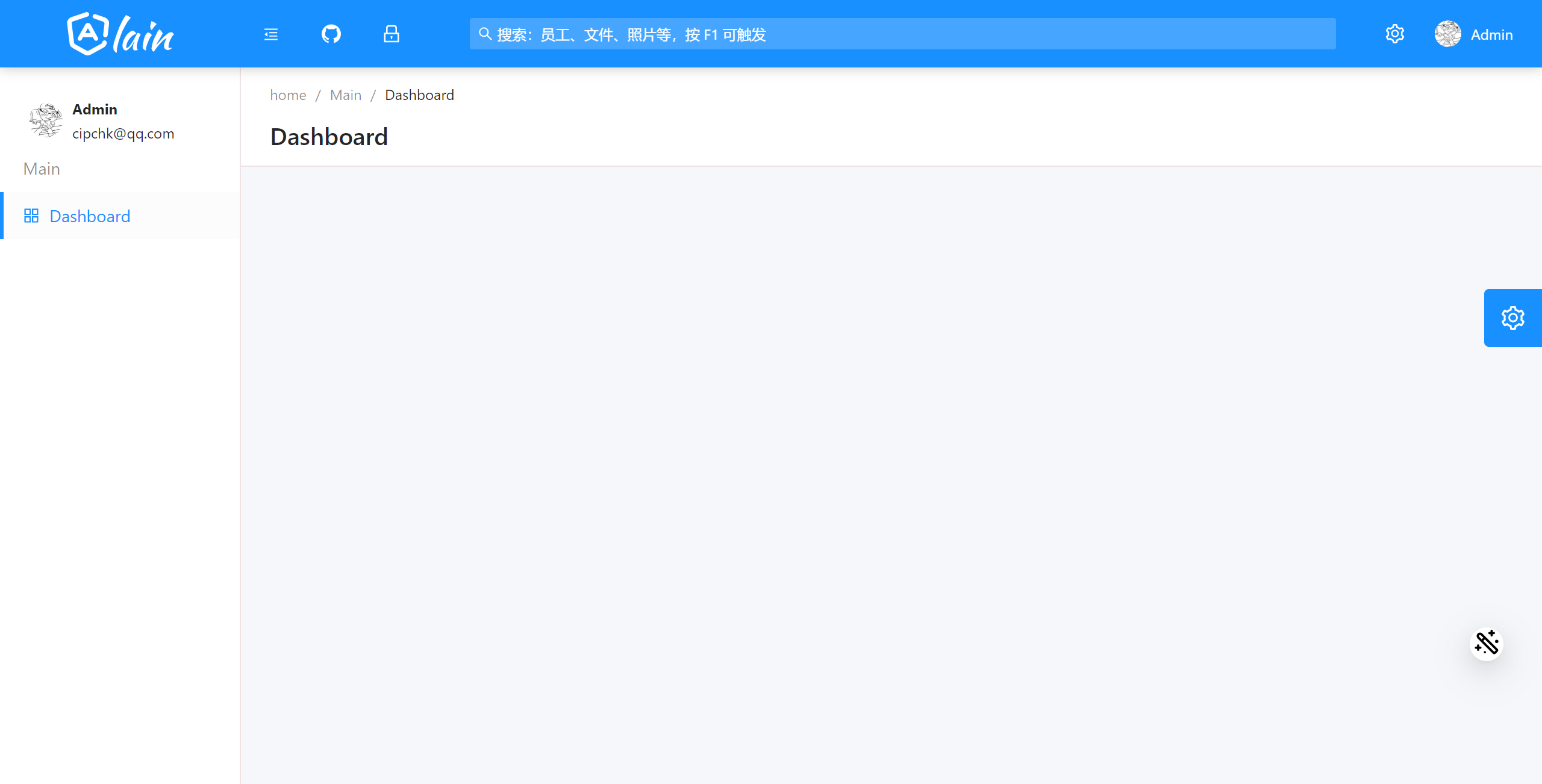Focus the header search input field
This screenshot has width=1542, height=784.
[904, 34]
